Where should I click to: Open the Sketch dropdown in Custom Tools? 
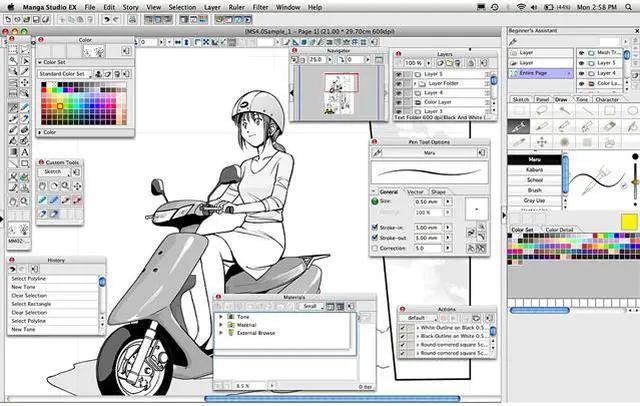[55, 172]
